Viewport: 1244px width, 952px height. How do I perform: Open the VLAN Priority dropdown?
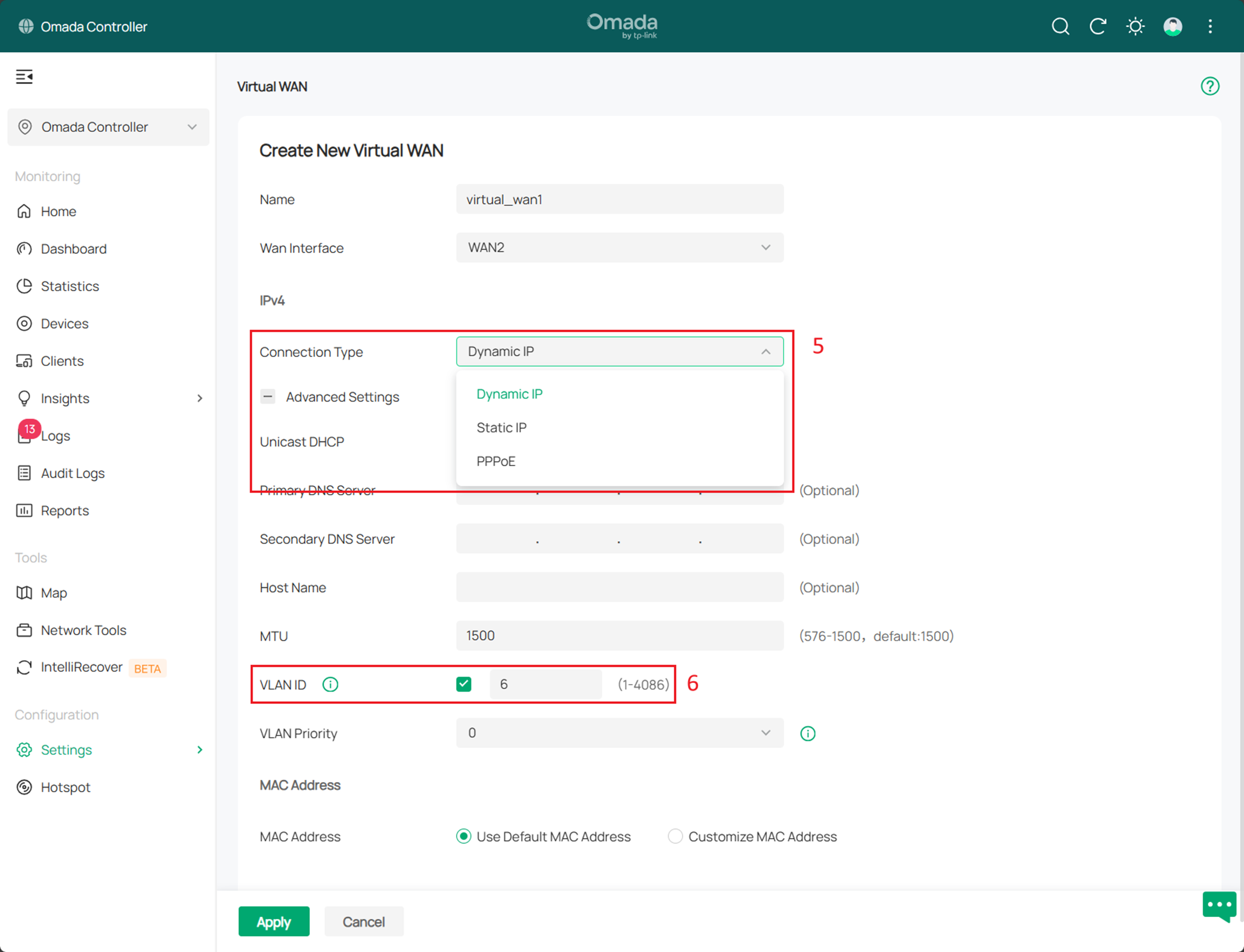click(x=620, y=733)
